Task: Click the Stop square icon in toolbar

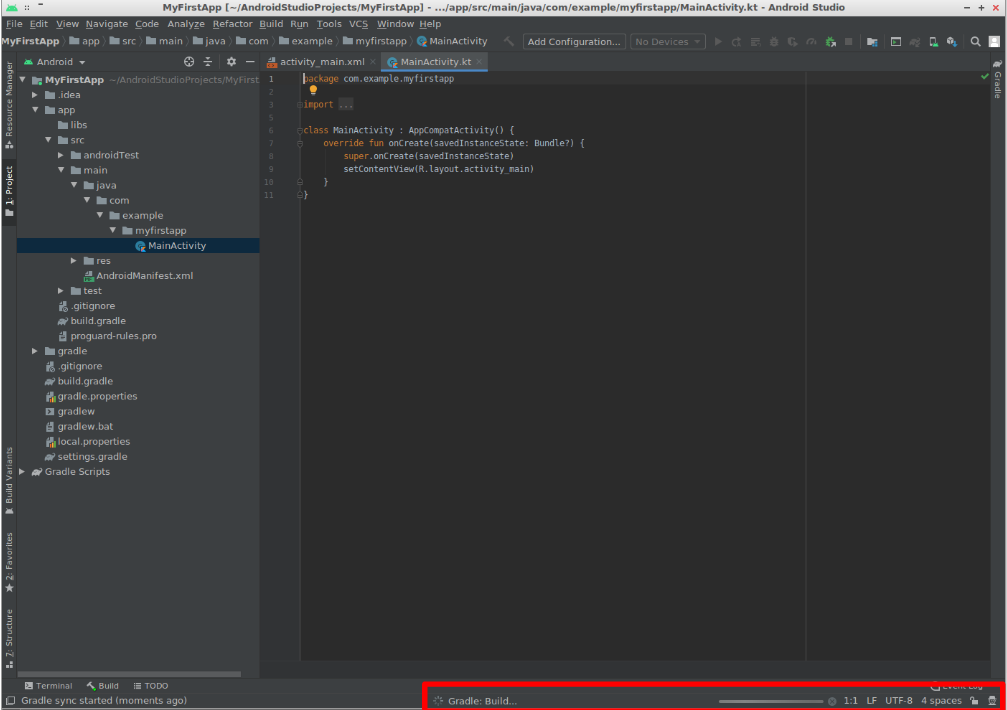Action: 848,42
